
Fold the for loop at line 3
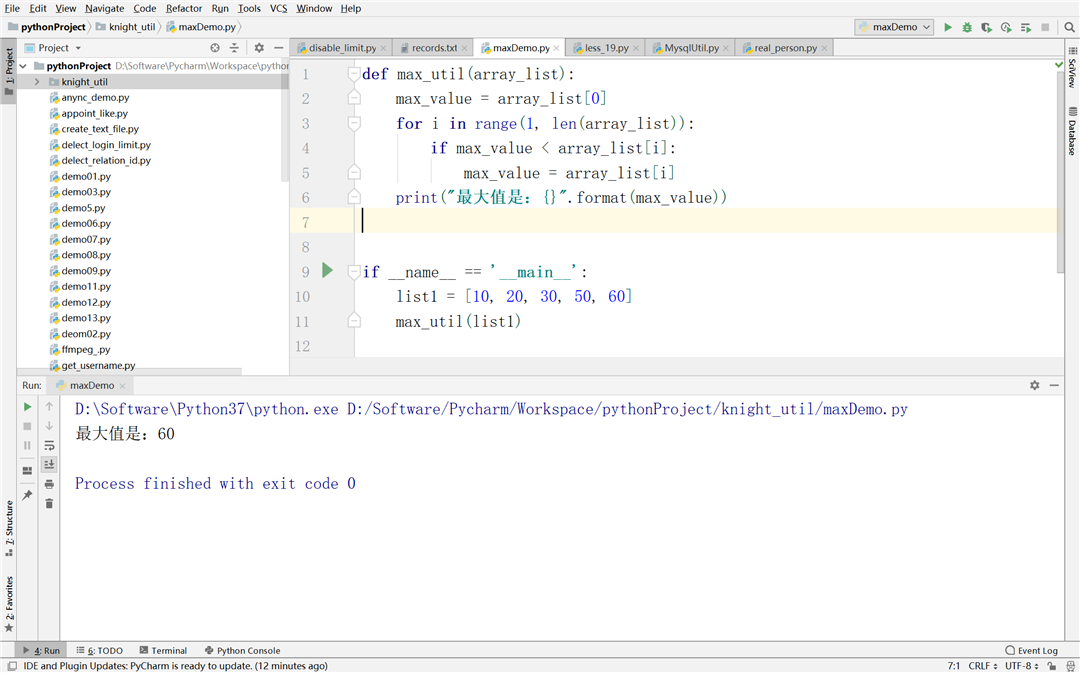[x=354, y=123]
